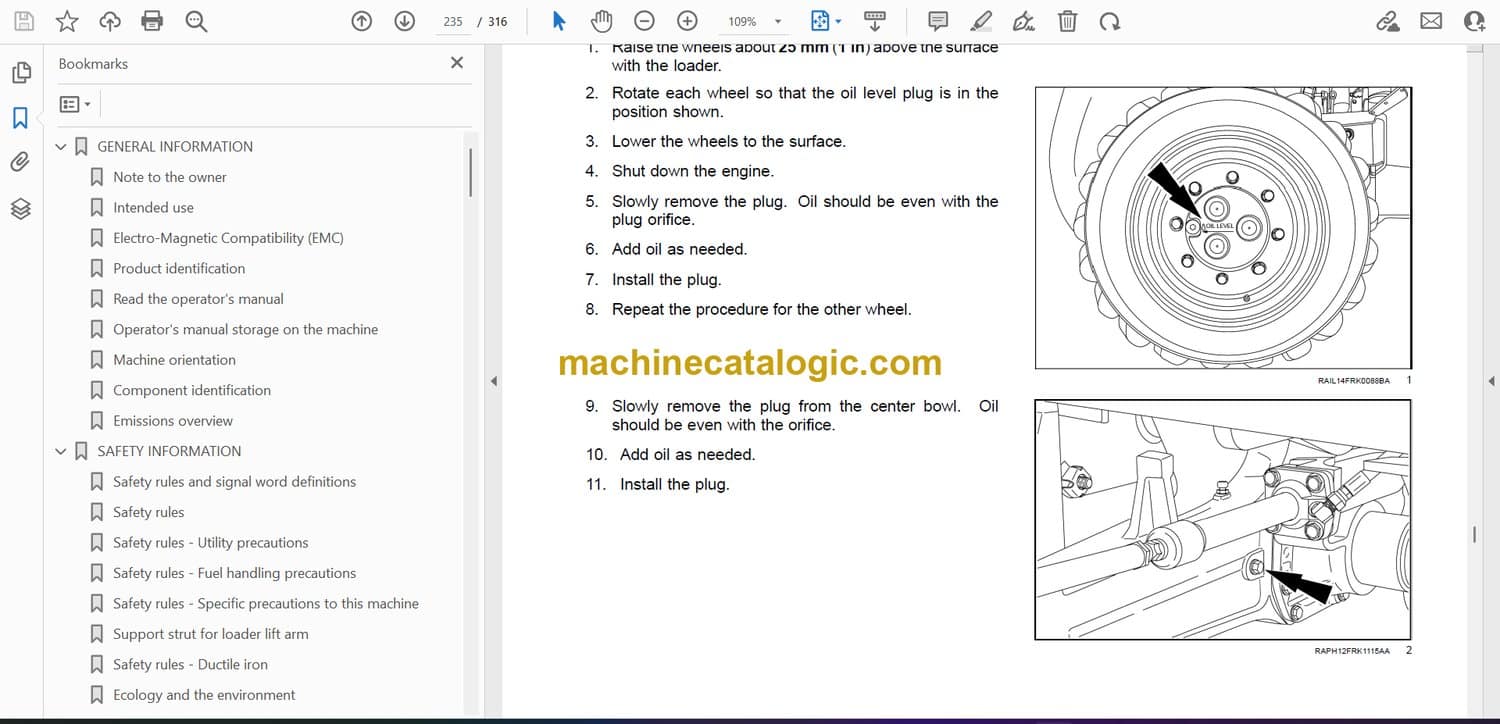The width and height of the screenshot is (1500, 724).
Task: Open Safety rules - Ductile iron bookmark
Action: pos(190,665)
